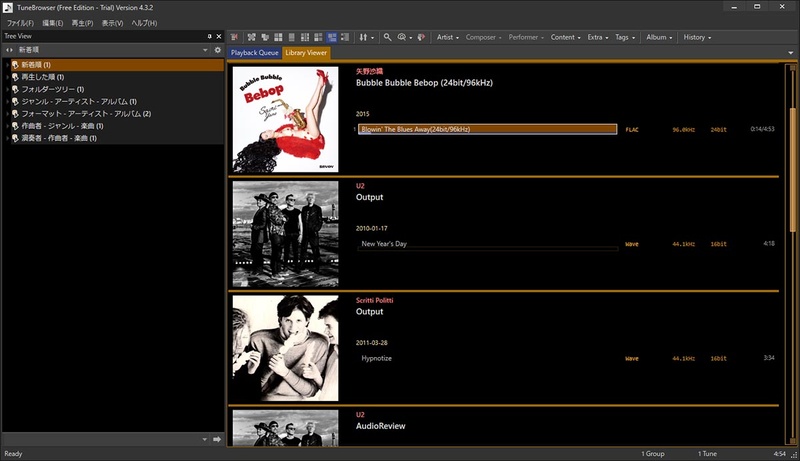This screenshot has width=800, height=461.
Task: Open the tree view selection combo box
Action: click(x=113, y=50)
